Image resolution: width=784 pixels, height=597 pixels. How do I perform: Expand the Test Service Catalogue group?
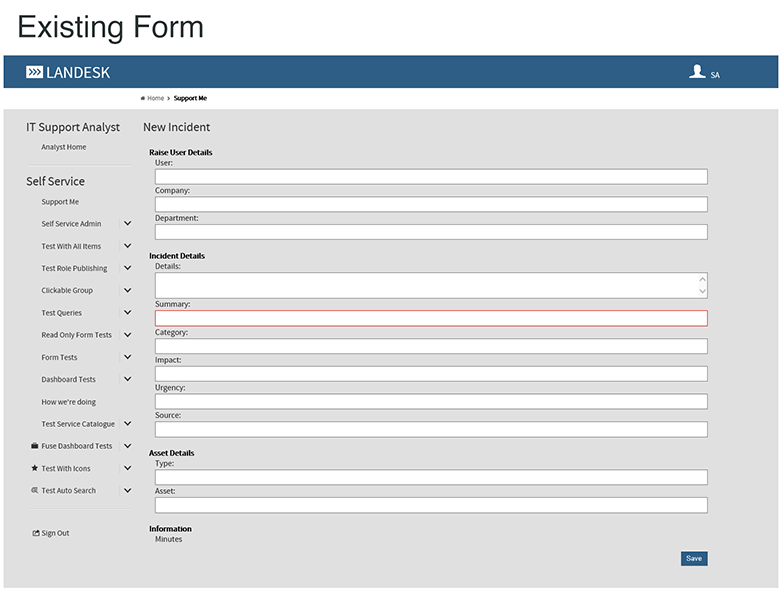[127, 424]
